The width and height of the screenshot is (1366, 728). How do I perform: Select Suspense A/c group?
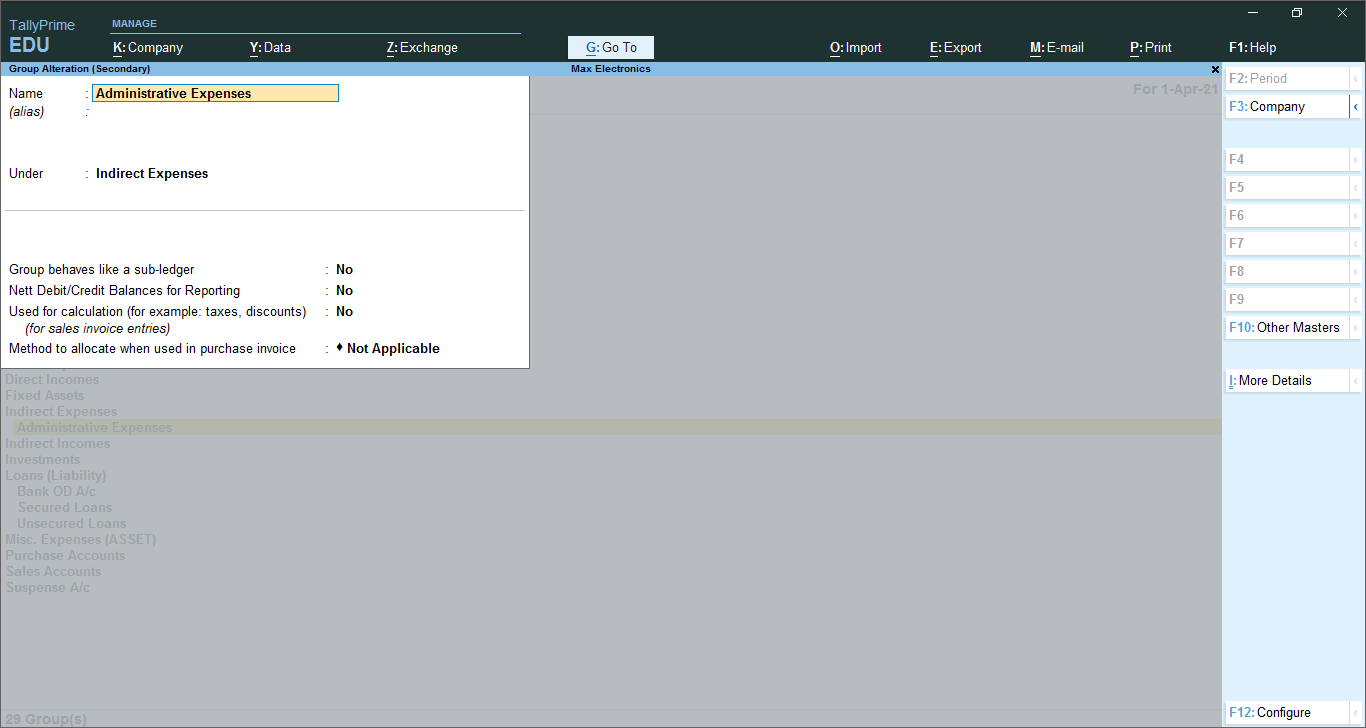tap(48, 587)
